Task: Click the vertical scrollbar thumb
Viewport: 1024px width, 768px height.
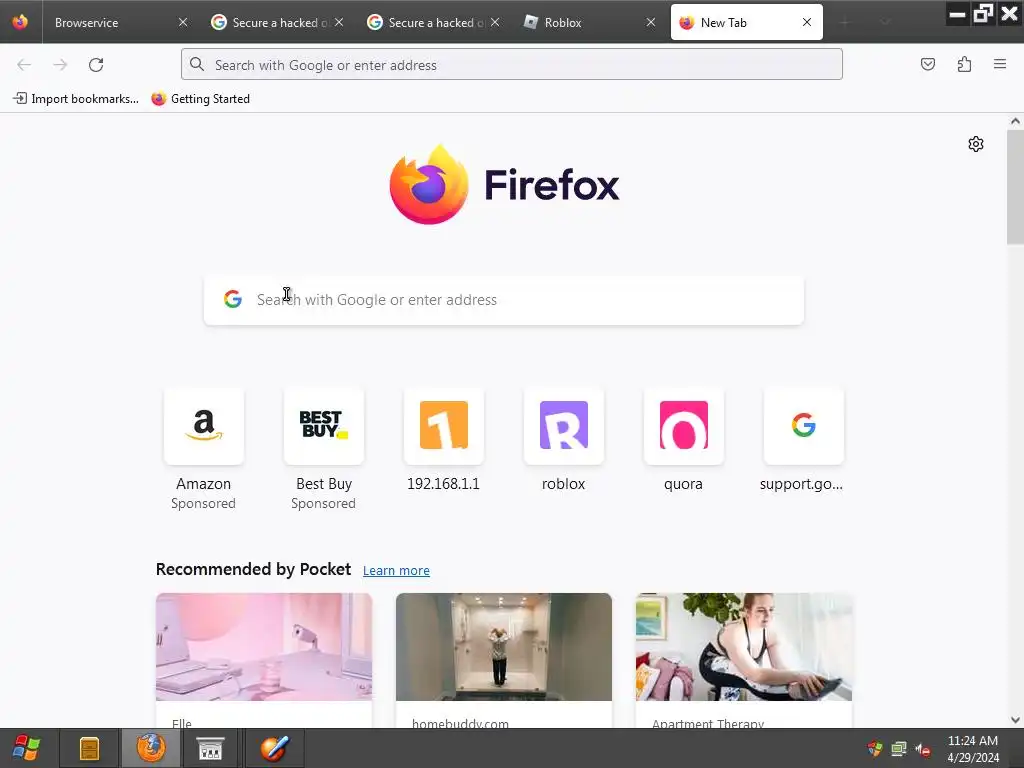Action: (1015, 187)
